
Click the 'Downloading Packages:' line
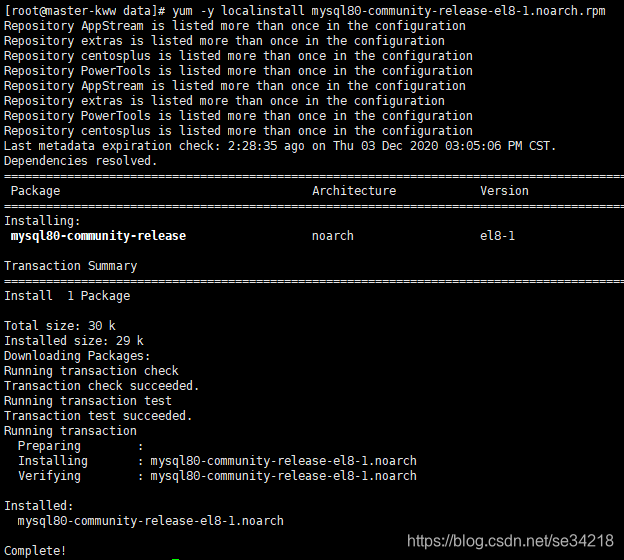click(x=77, y=356)
